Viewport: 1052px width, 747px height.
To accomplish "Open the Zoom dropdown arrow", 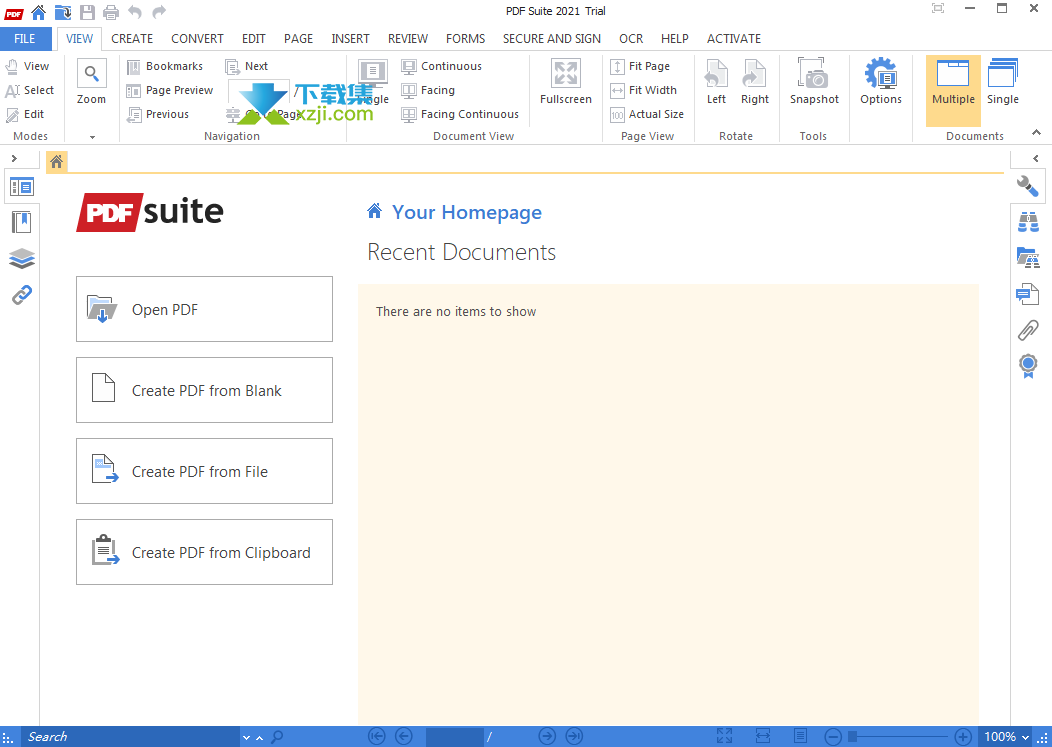I will coord(92,137).
